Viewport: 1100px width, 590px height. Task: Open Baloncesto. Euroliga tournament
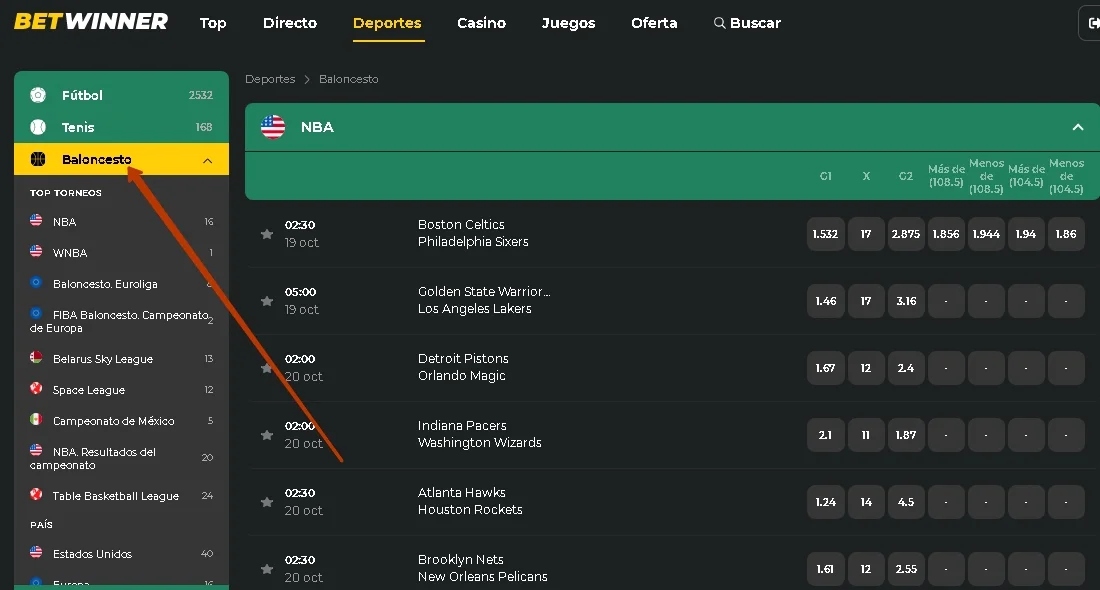[121, 283]
